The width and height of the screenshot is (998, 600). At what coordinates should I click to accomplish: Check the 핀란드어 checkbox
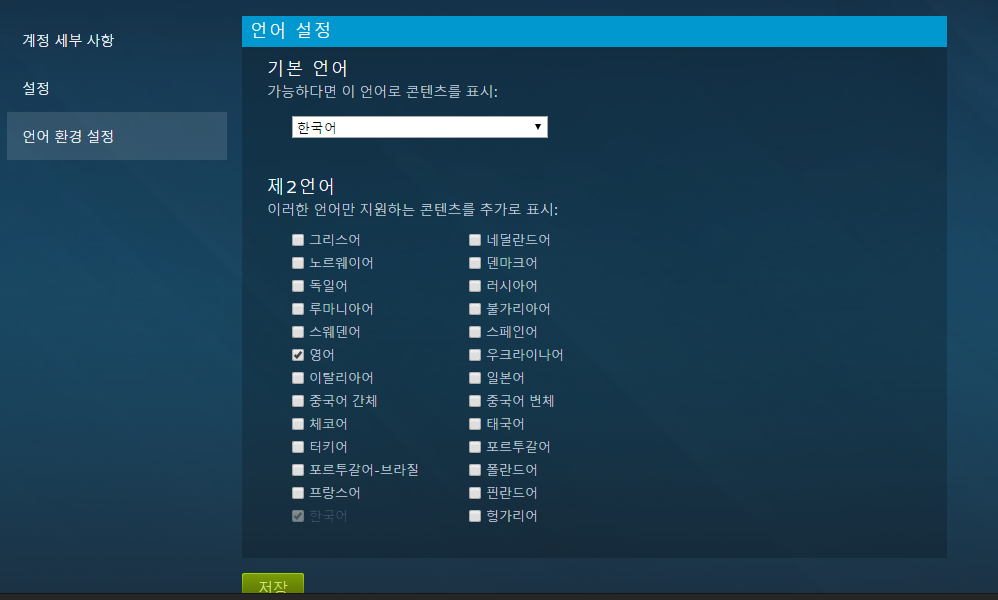tap(475, 492)
